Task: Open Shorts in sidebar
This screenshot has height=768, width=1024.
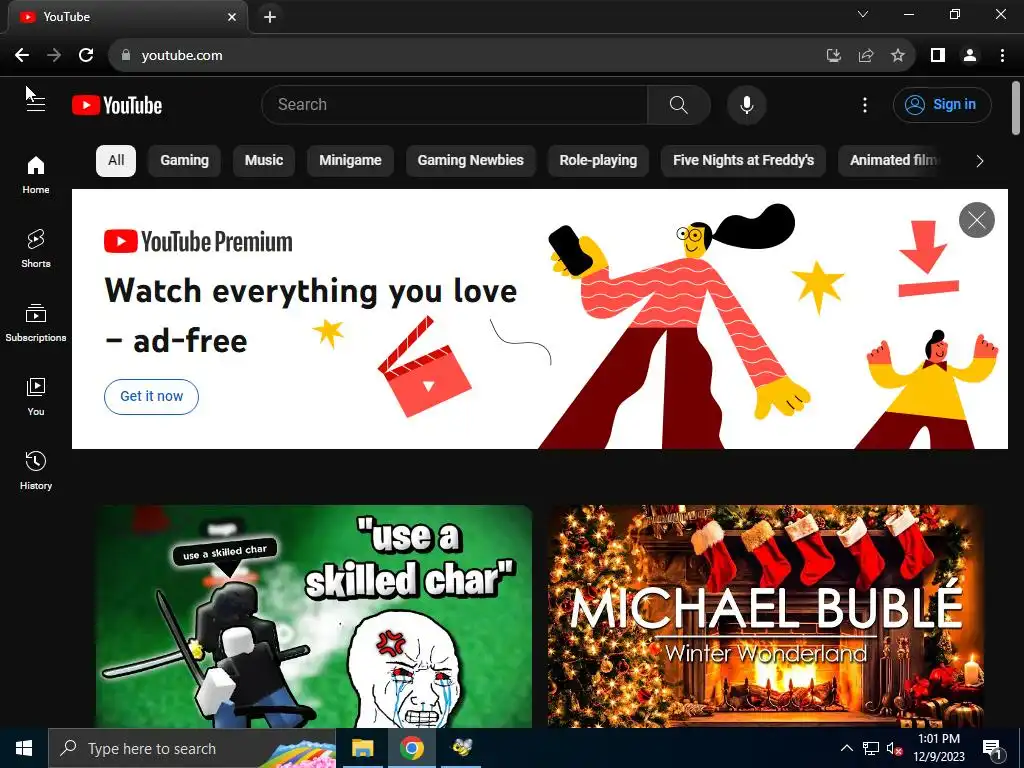Action: [36, 249]
